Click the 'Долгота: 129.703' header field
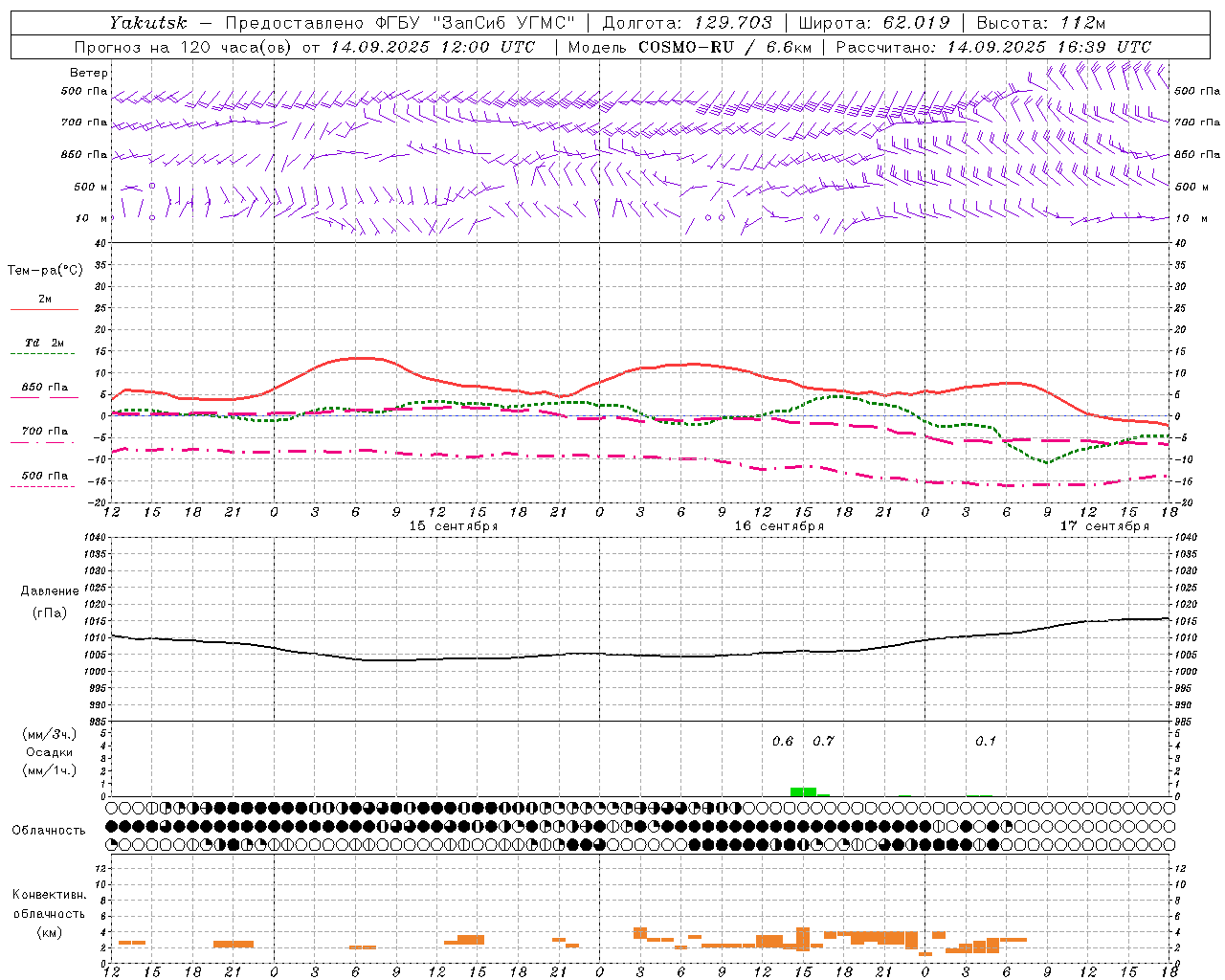The height and width of the screenshot is (980, 1225). click(686, 23)
